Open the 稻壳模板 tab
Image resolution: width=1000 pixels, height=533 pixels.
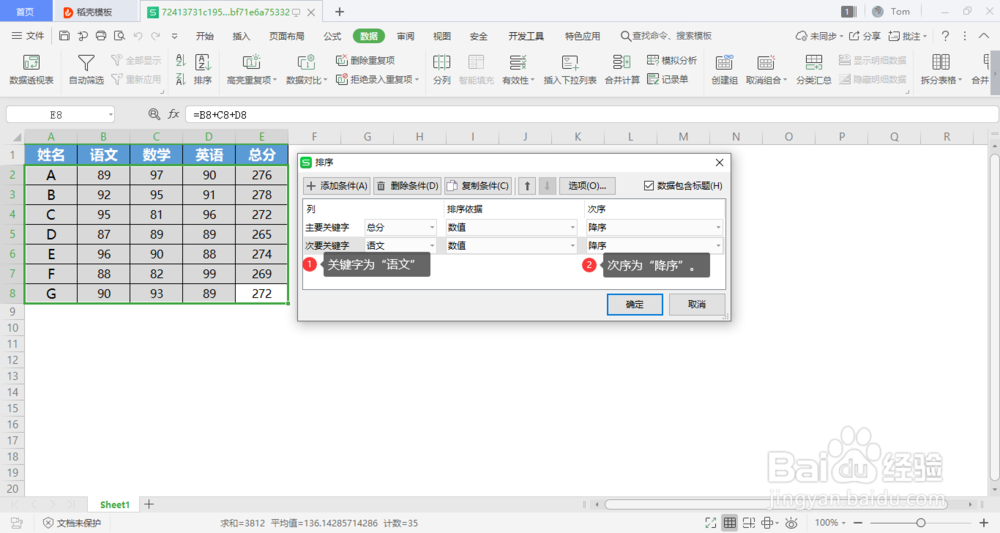[94, 12]
